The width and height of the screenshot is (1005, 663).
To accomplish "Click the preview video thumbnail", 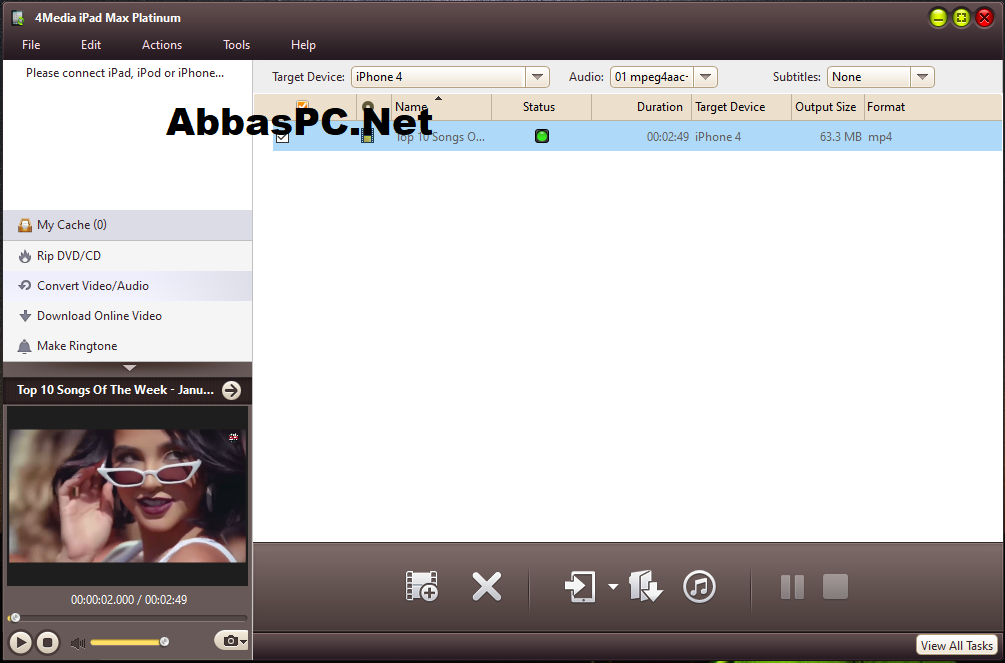I will (x=127, y=496).
